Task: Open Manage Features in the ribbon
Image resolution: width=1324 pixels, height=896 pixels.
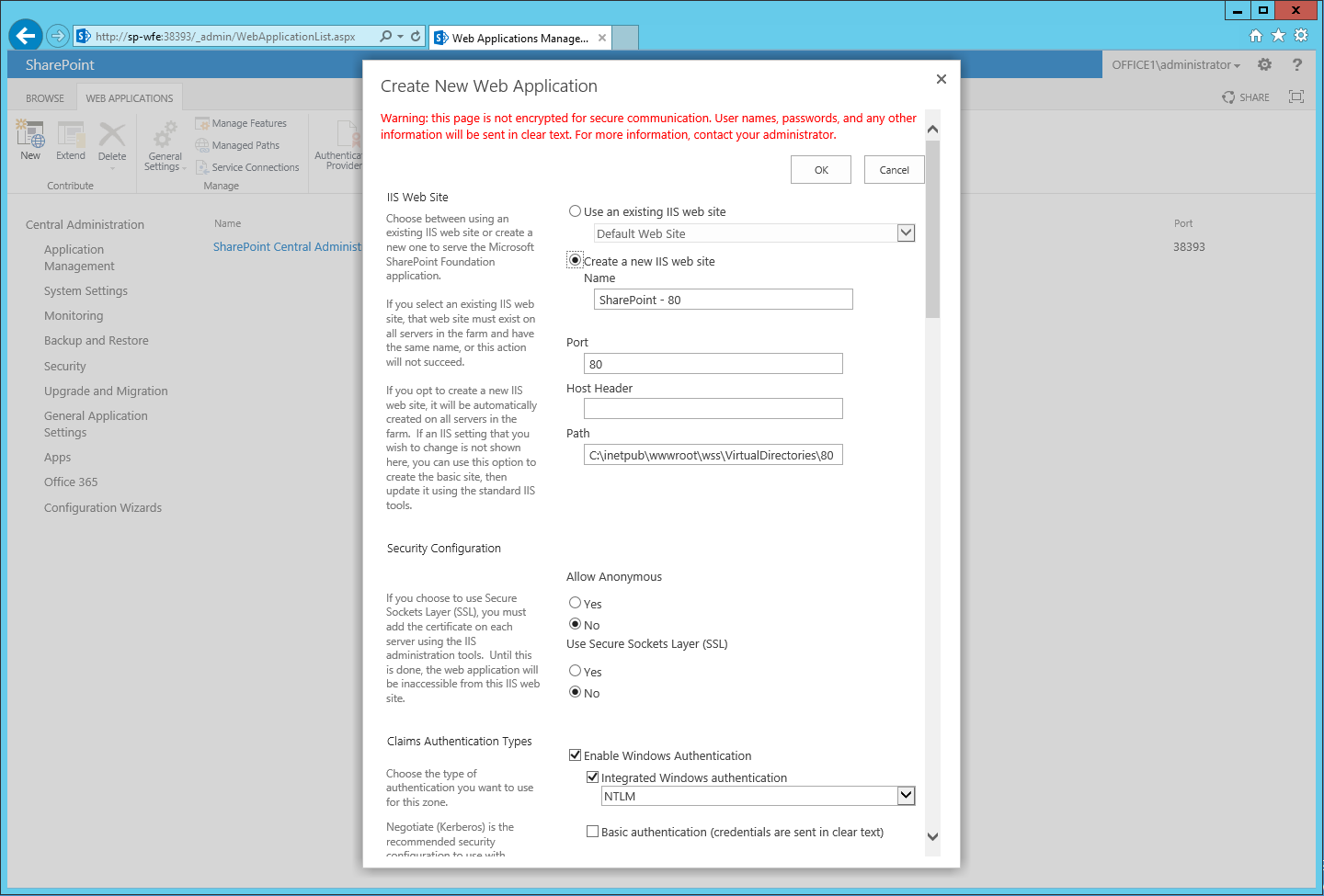Action: point(241,123)
